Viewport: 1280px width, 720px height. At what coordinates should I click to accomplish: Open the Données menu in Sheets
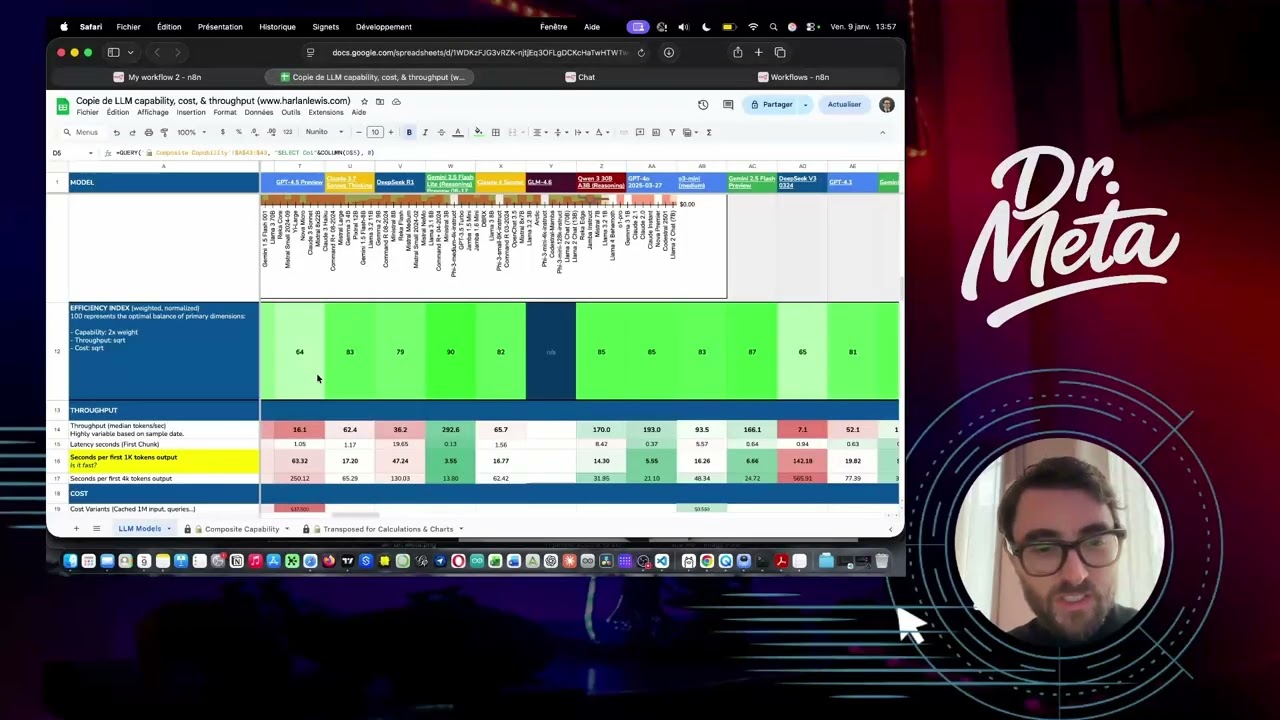point(259,112)
